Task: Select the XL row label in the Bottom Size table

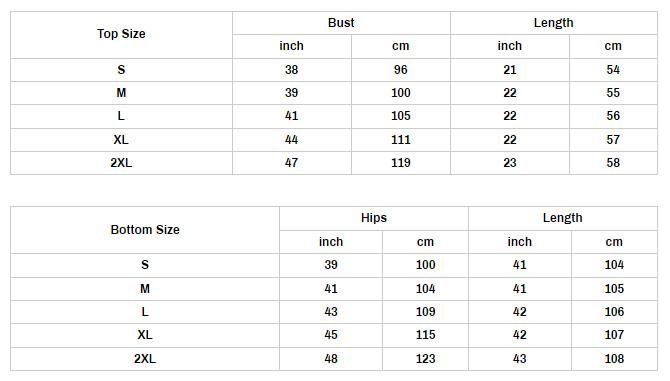Action: pos(145,335)
